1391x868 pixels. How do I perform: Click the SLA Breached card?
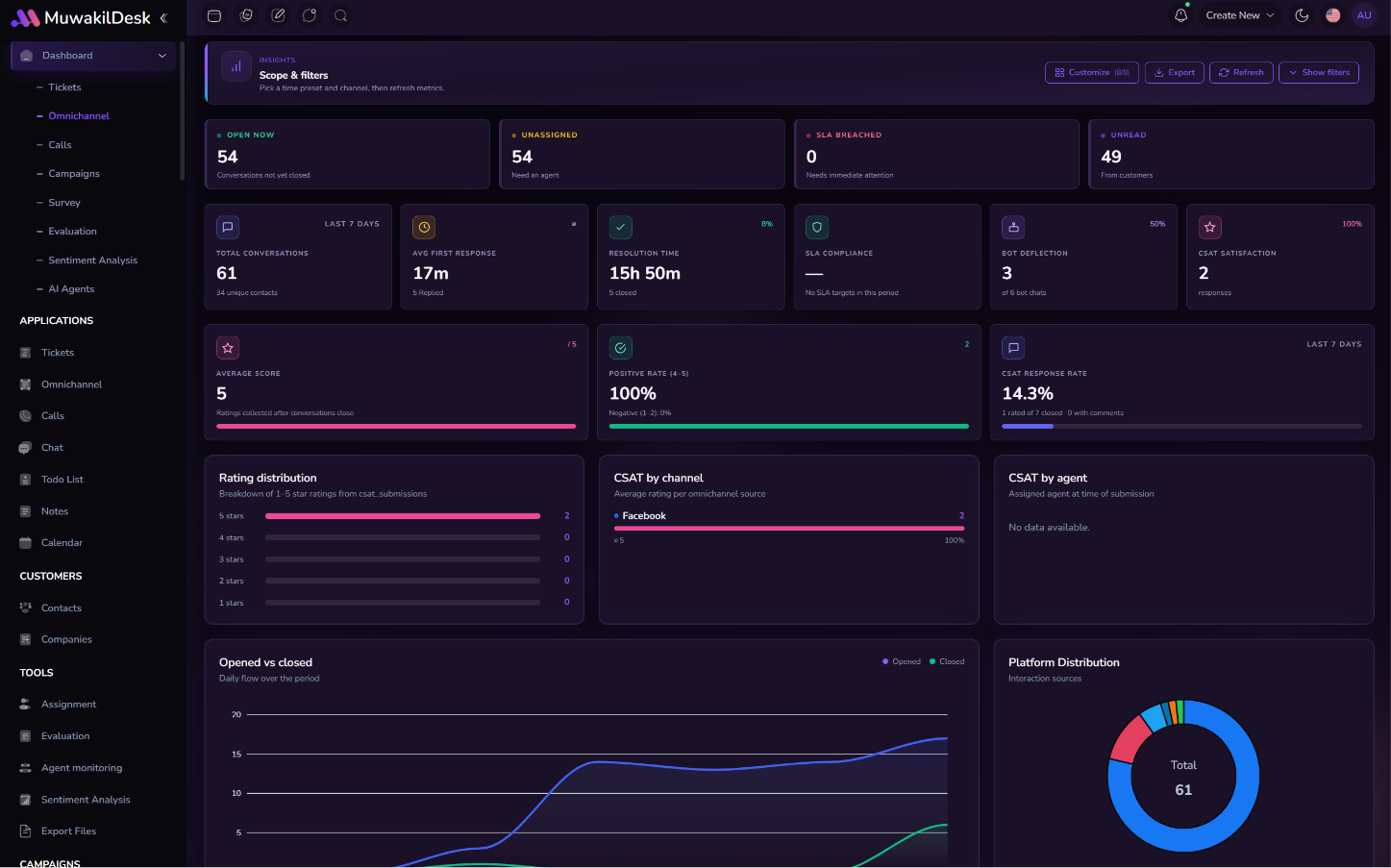pos(936,154)
